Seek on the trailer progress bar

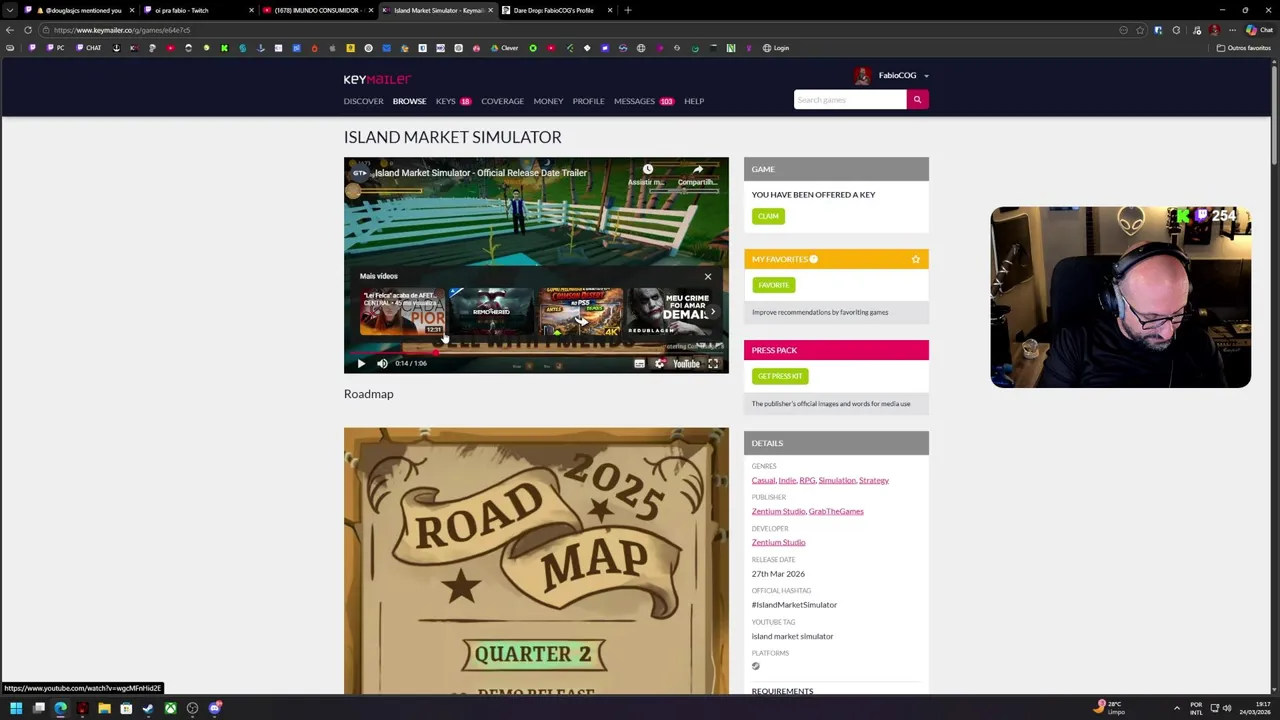point(536,352)
